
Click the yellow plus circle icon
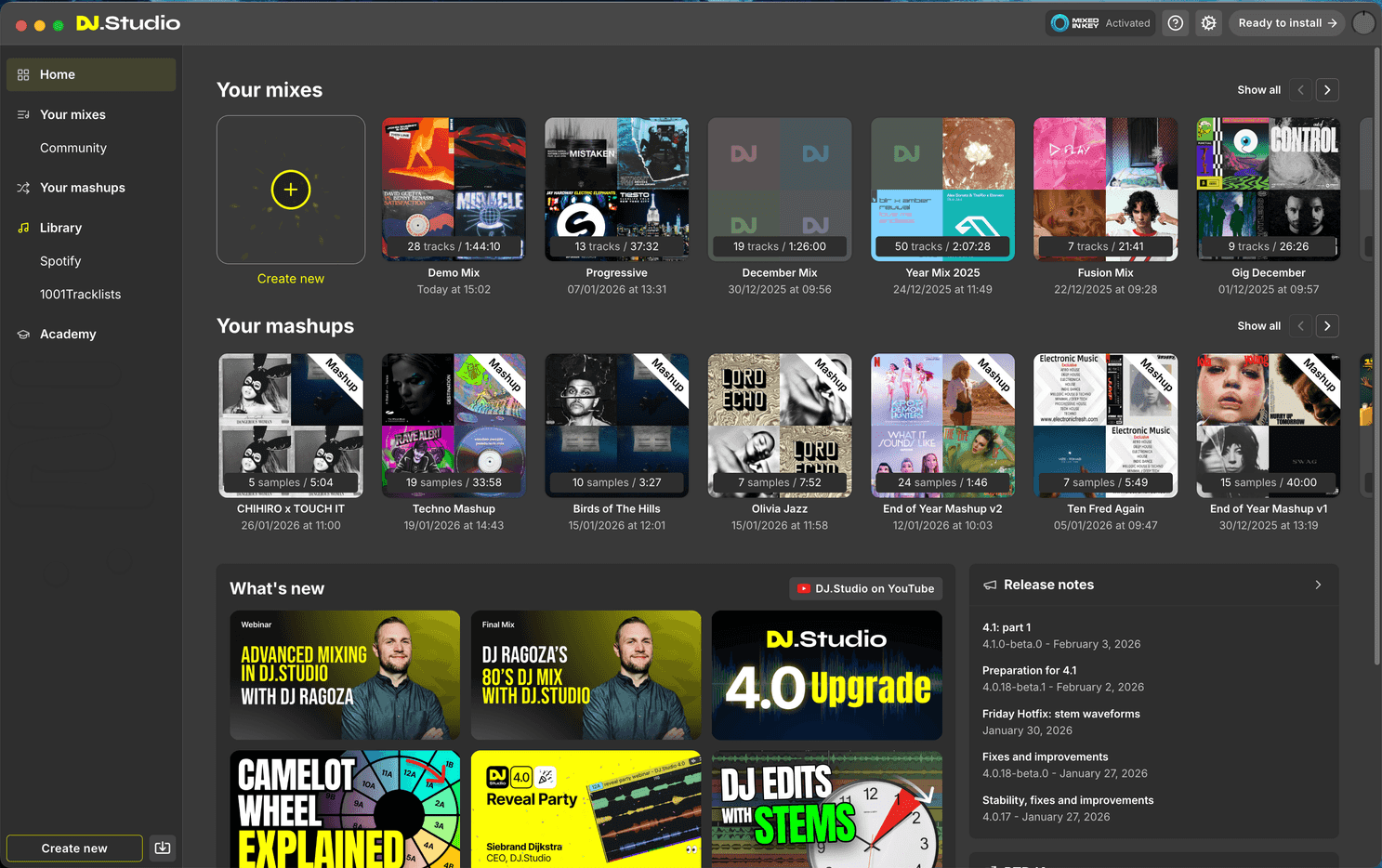[x=291, y=190]
